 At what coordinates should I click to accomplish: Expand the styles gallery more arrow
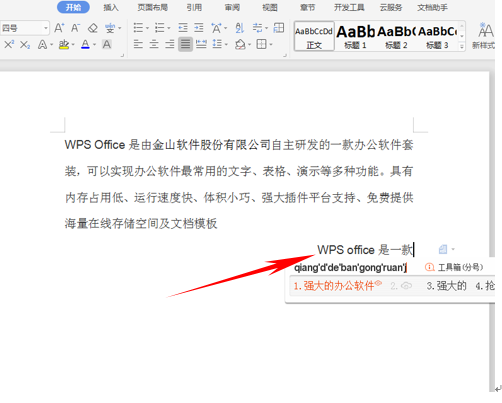pos(462,47)
